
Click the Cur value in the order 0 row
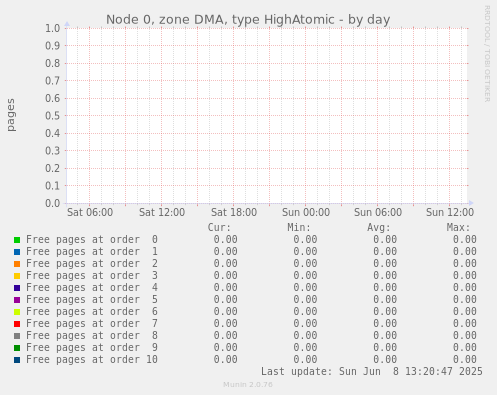coord(226,240)
